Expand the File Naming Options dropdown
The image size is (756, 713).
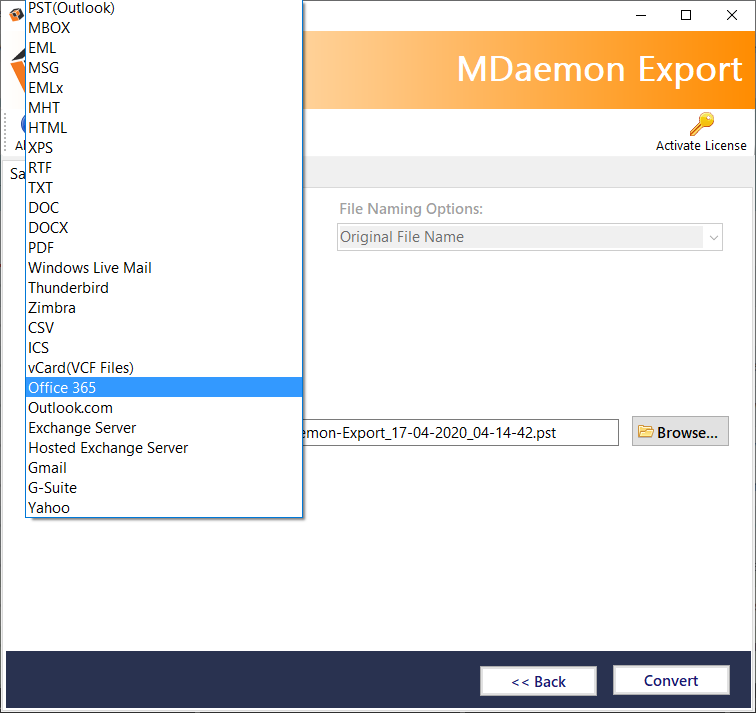[x=713, y=238]
